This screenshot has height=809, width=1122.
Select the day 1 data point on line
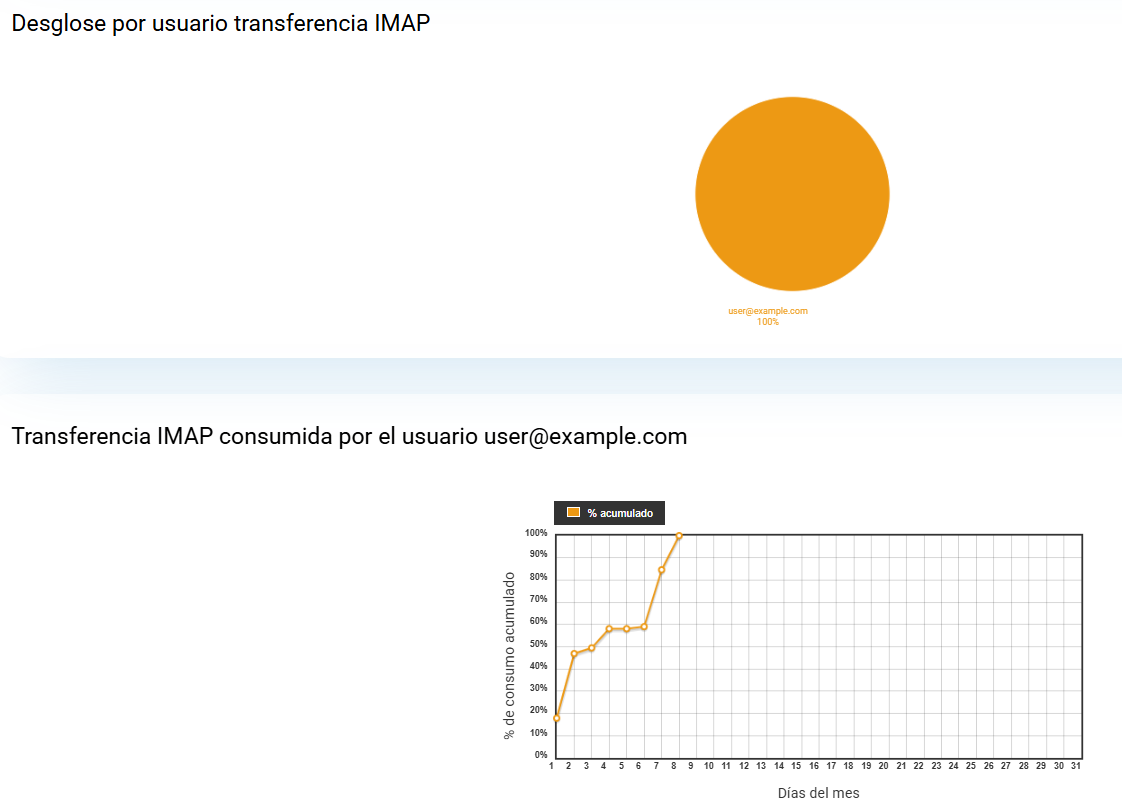coord(557,718)
